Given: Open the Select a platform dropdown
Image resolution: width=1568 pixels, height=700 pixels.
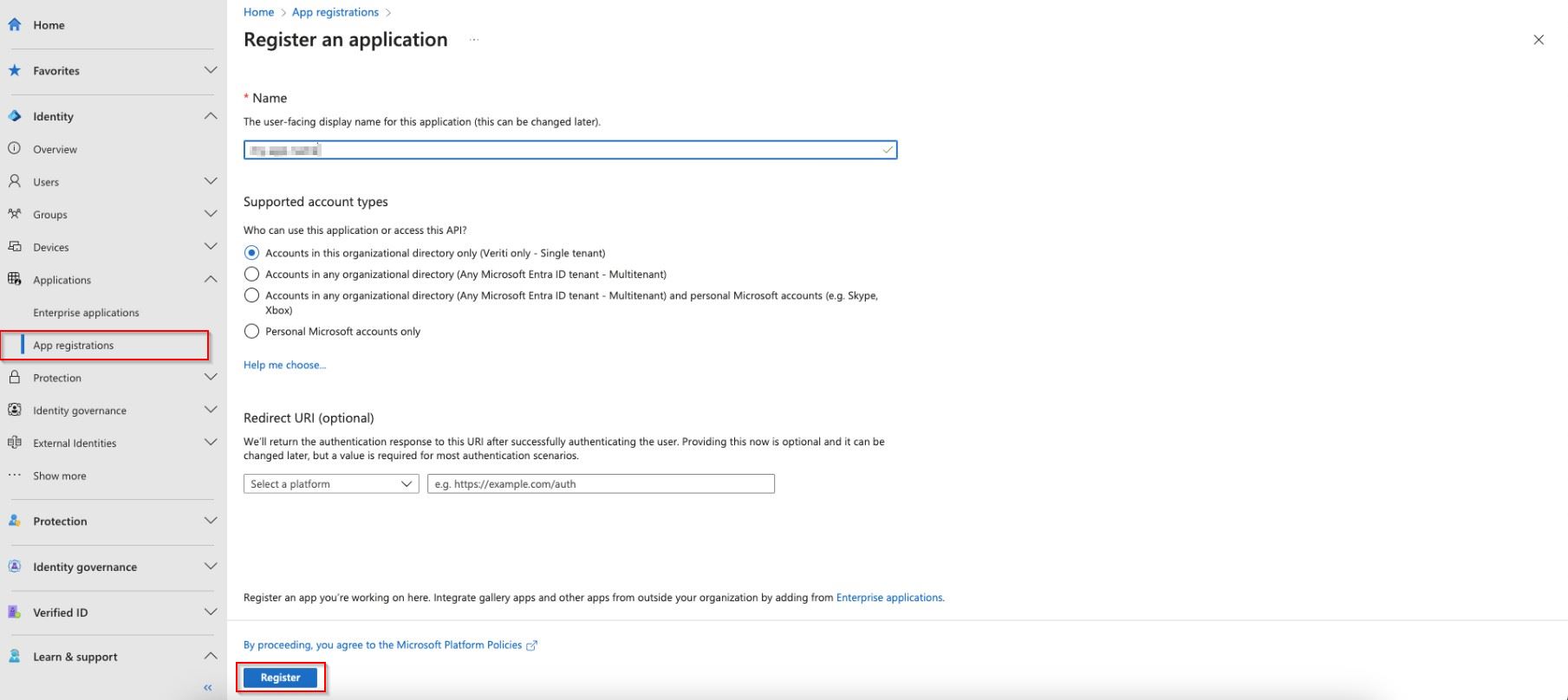Looking at the screenshot, I should (x=330, y=484).
